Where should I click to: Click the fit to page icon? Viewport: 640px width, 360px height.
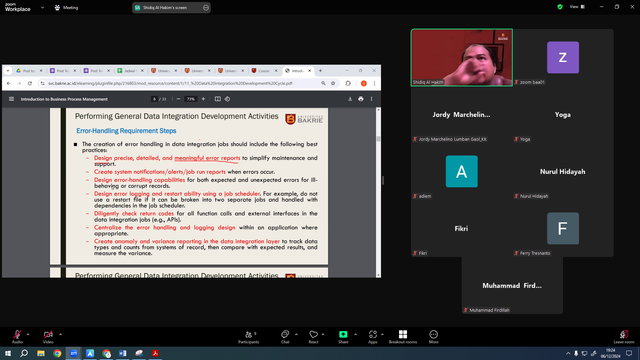click(x=218, y=99)
